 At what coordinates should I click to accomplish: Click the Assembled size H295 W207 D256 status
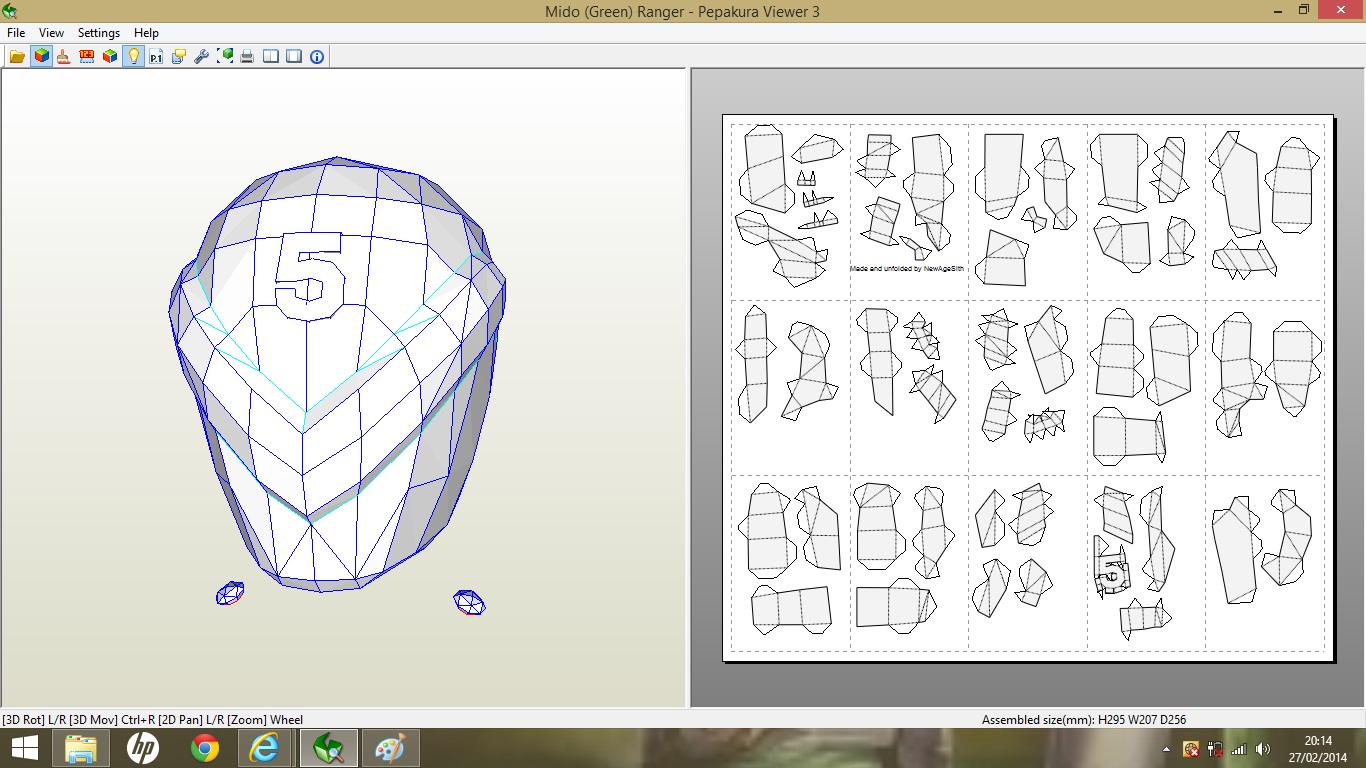(1084, 720)
